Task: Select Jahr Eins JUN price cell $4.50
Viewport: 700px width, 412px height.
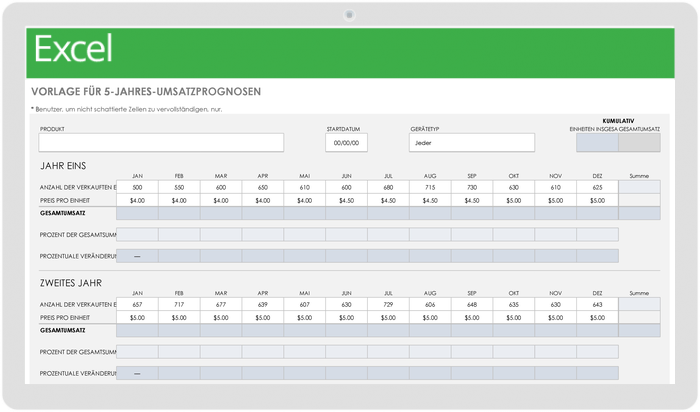Action: coord(346,200)
